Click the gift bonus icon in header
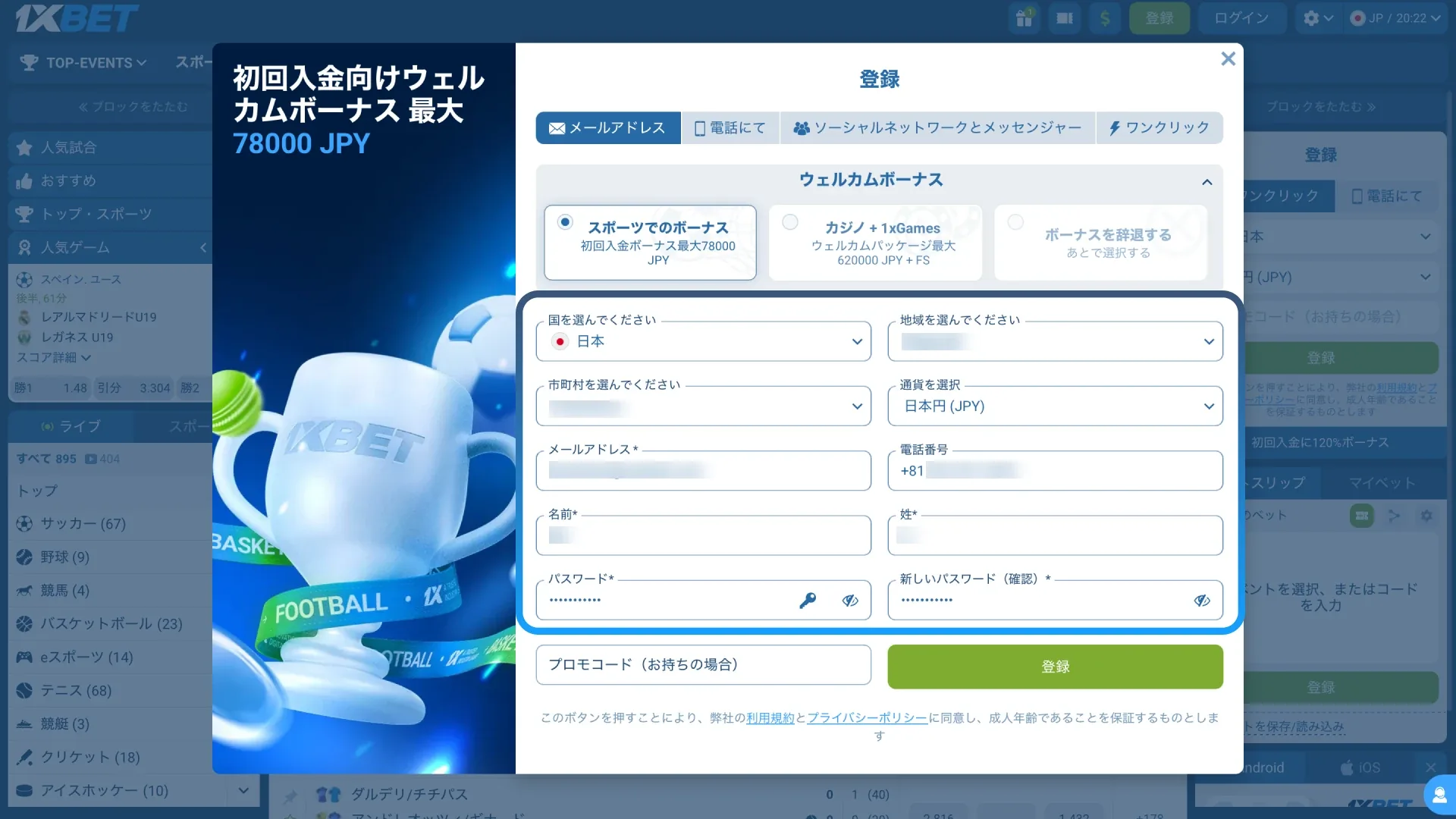 click(1025, 18)
